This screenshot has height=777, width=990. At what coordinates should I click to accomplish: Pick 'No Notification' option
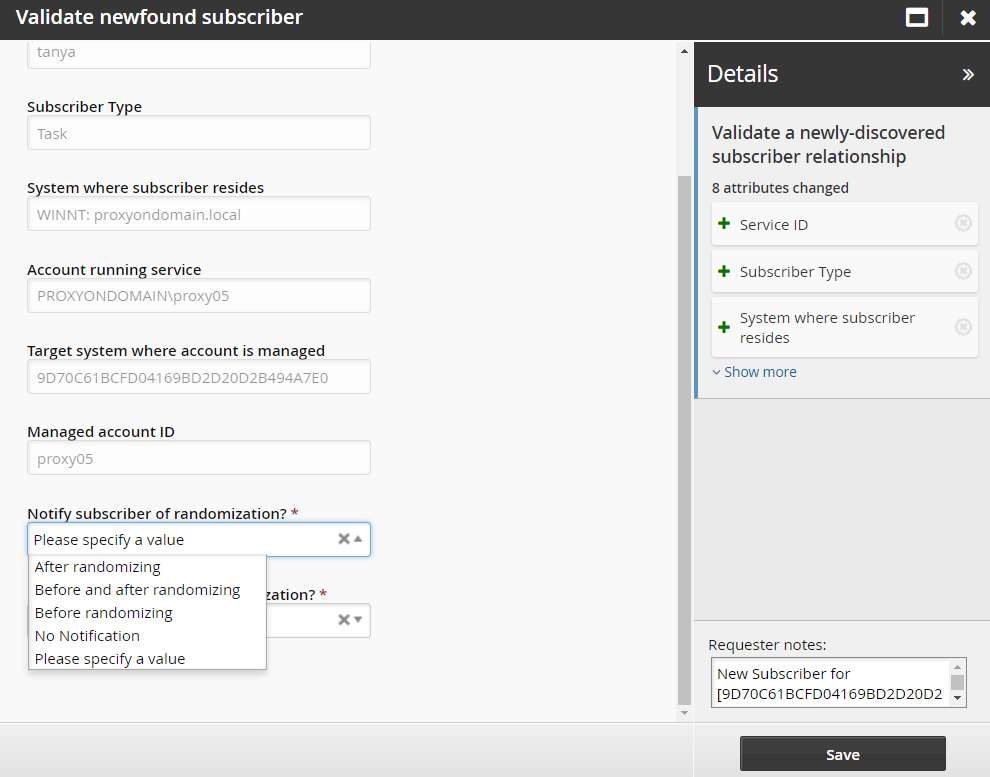pos(88,636)
